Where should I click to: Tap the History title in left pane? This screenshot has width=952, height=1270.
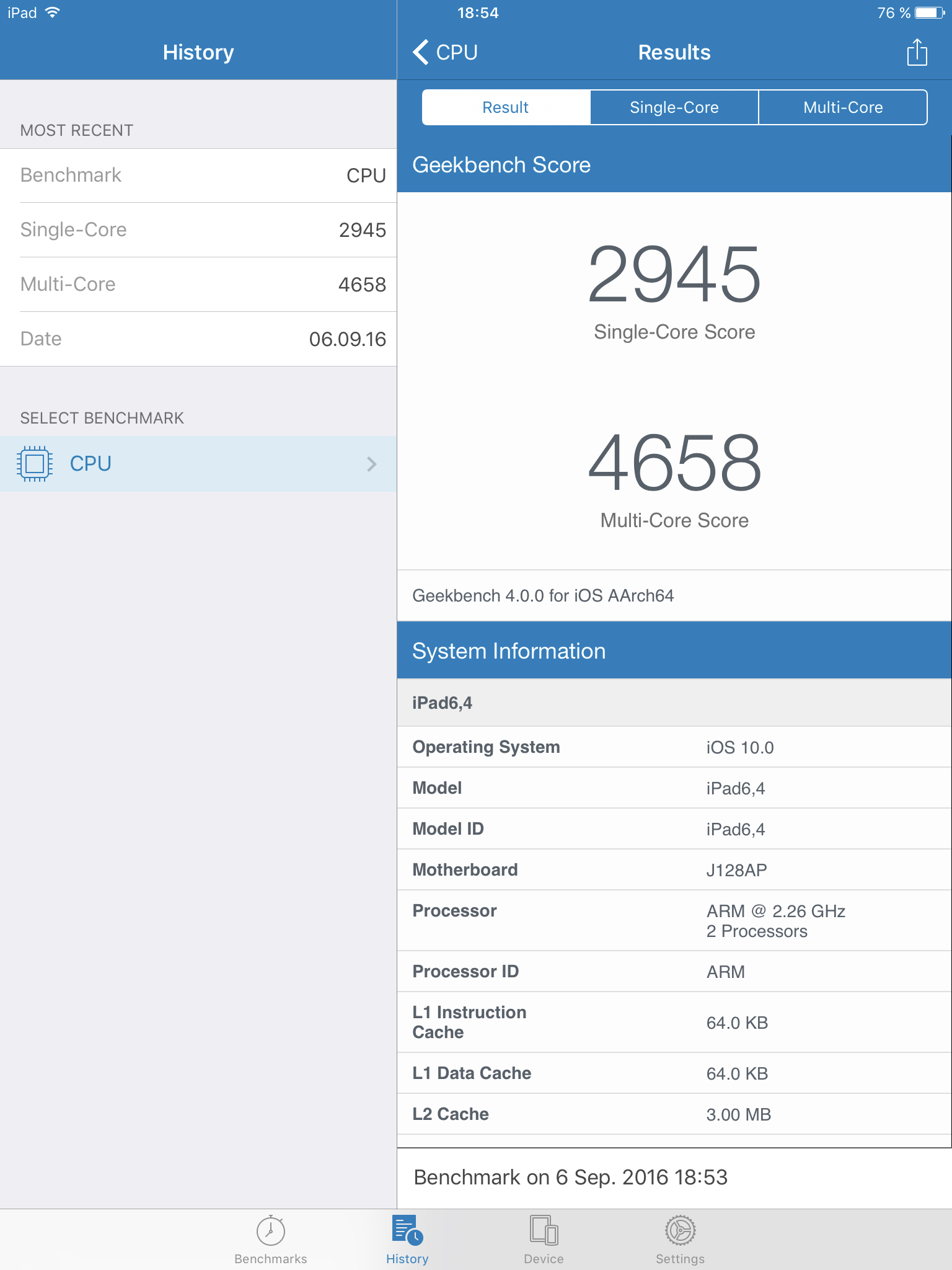click(198, 52)
